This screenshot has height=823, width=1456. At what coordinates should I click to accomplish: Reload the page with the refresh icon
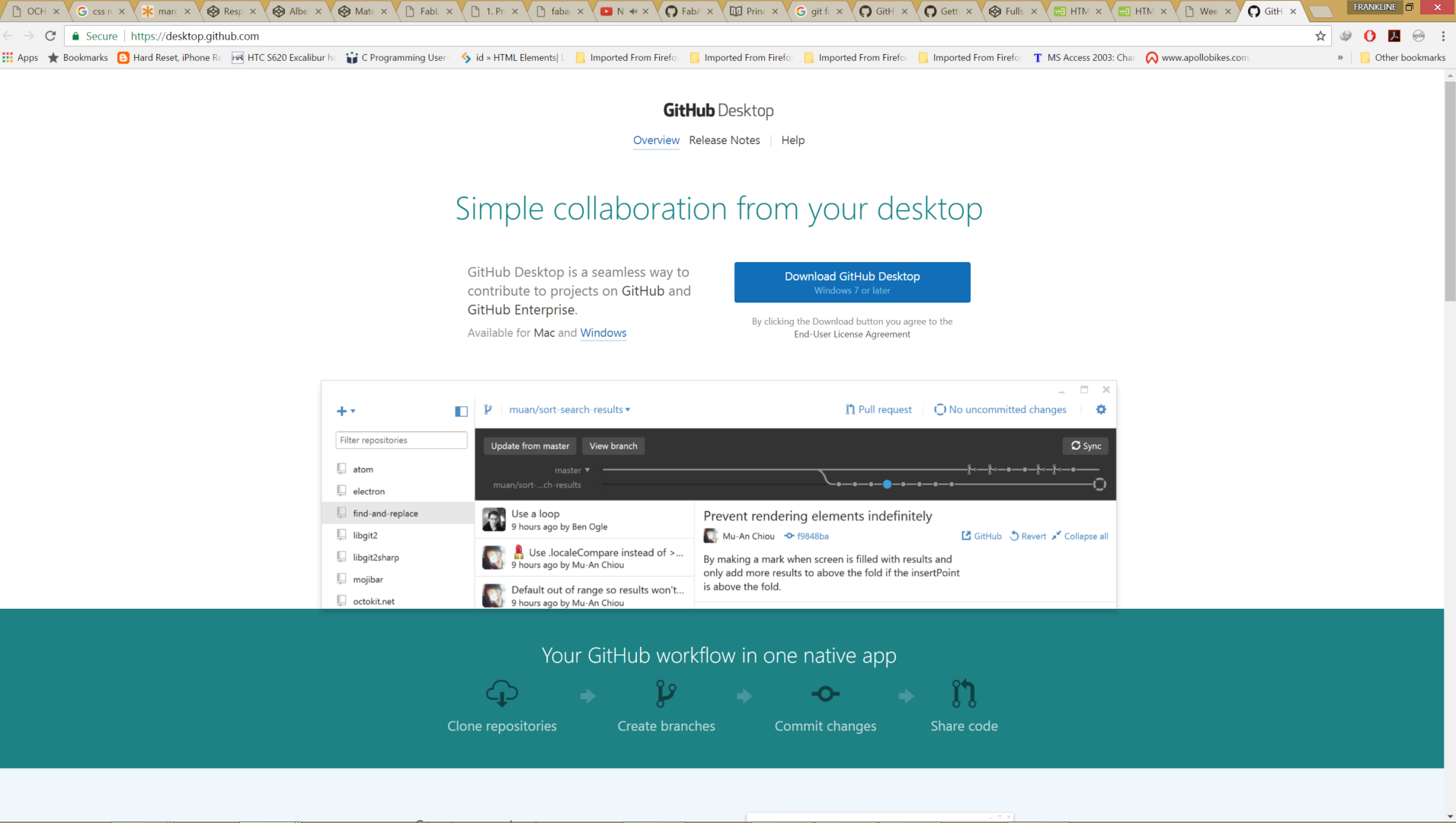[x=50, y=36]
